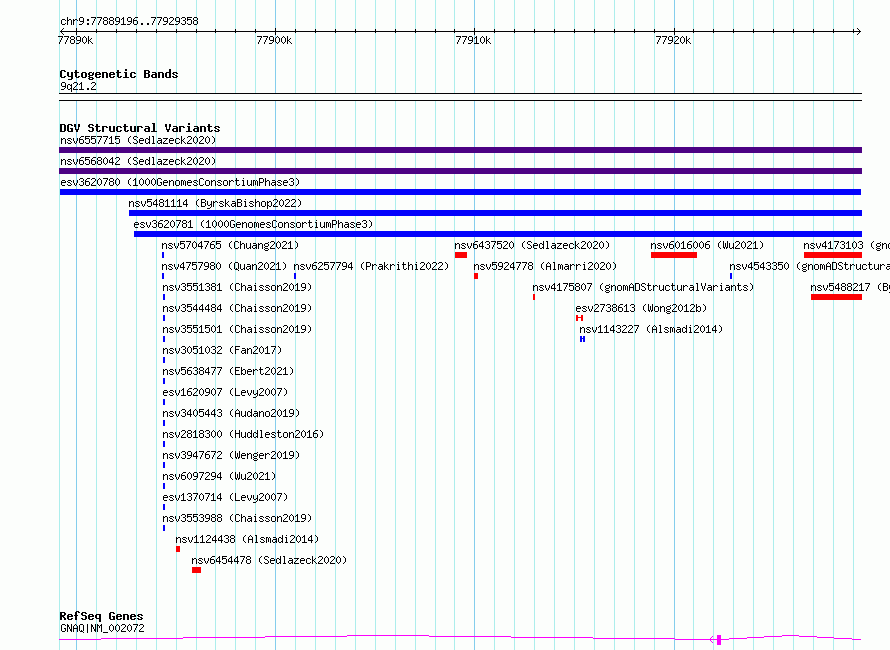The image size is (890, 650).
Task: Open nsv4543350 variant label
Action: pos(809,266)
